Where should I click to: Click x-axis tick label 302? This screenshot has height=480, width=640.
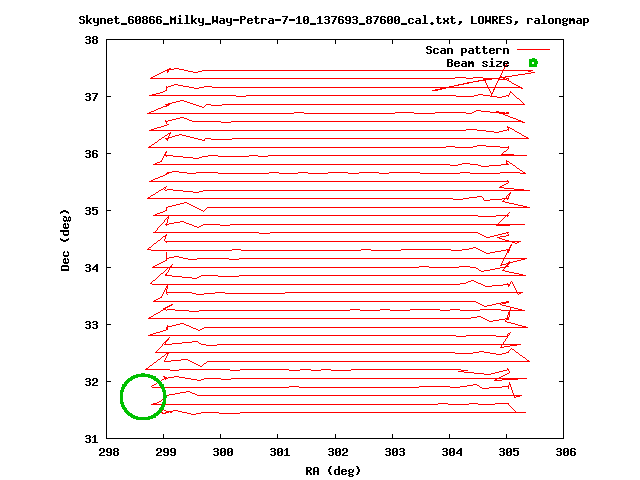point(338,452)
